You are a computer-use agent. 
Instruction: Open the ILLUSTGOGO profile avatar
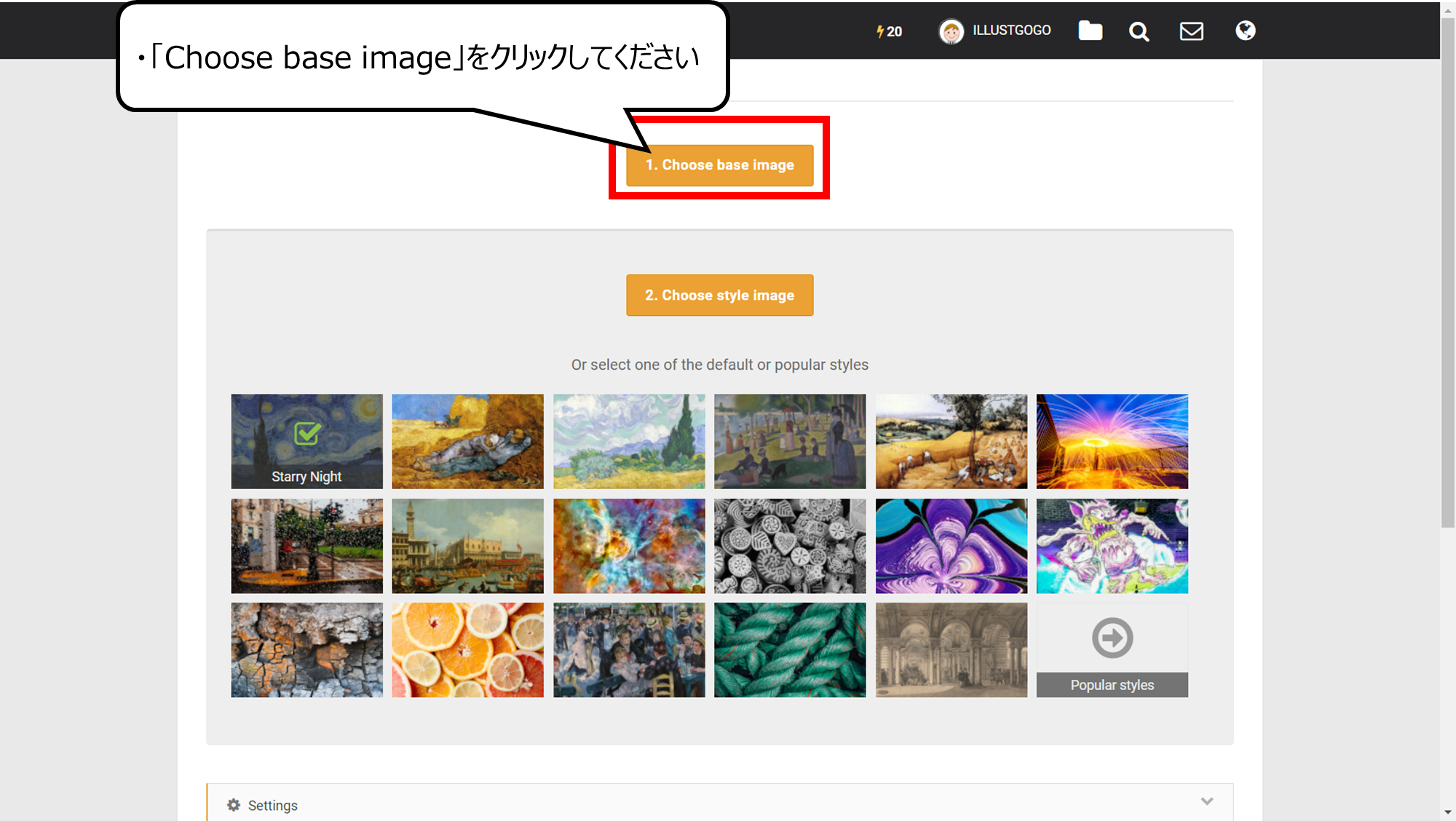click(x=951, y=31)
